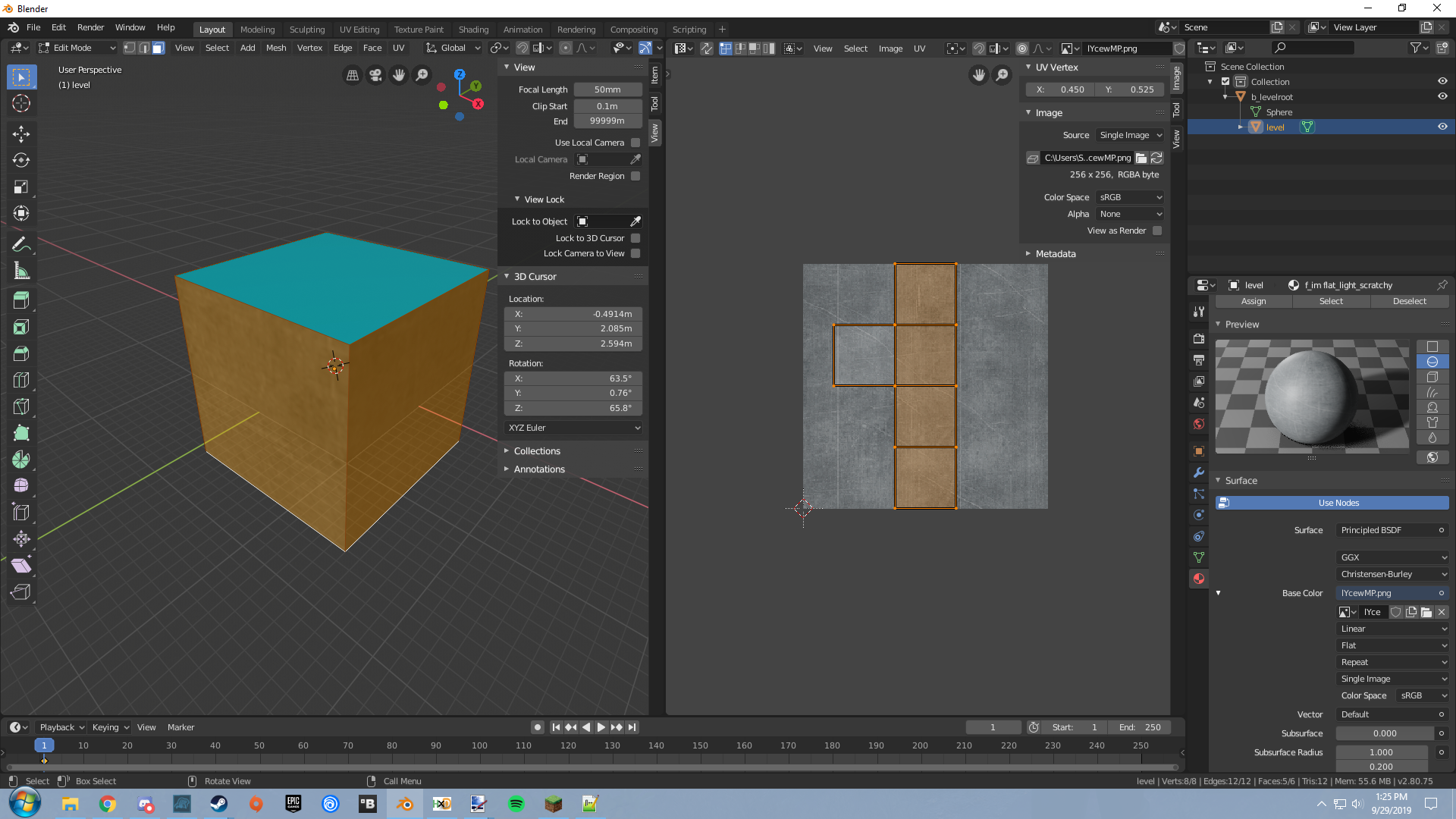
Task: Click the camera view icon in viewport
Action: click(x=375, y=75)
